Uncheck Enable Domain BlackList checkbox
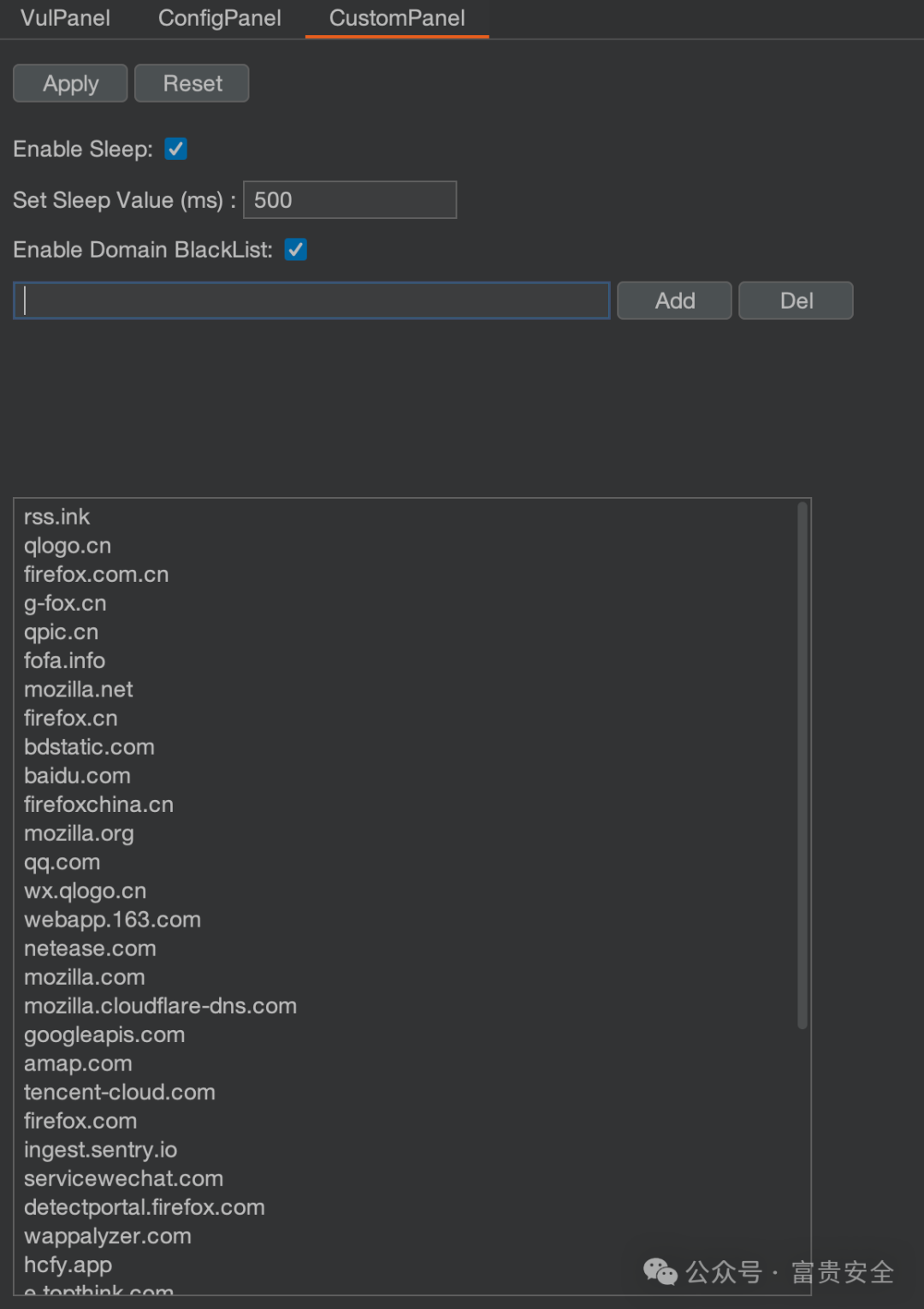Screen dimensions: 924x1309 click(295, 250)
